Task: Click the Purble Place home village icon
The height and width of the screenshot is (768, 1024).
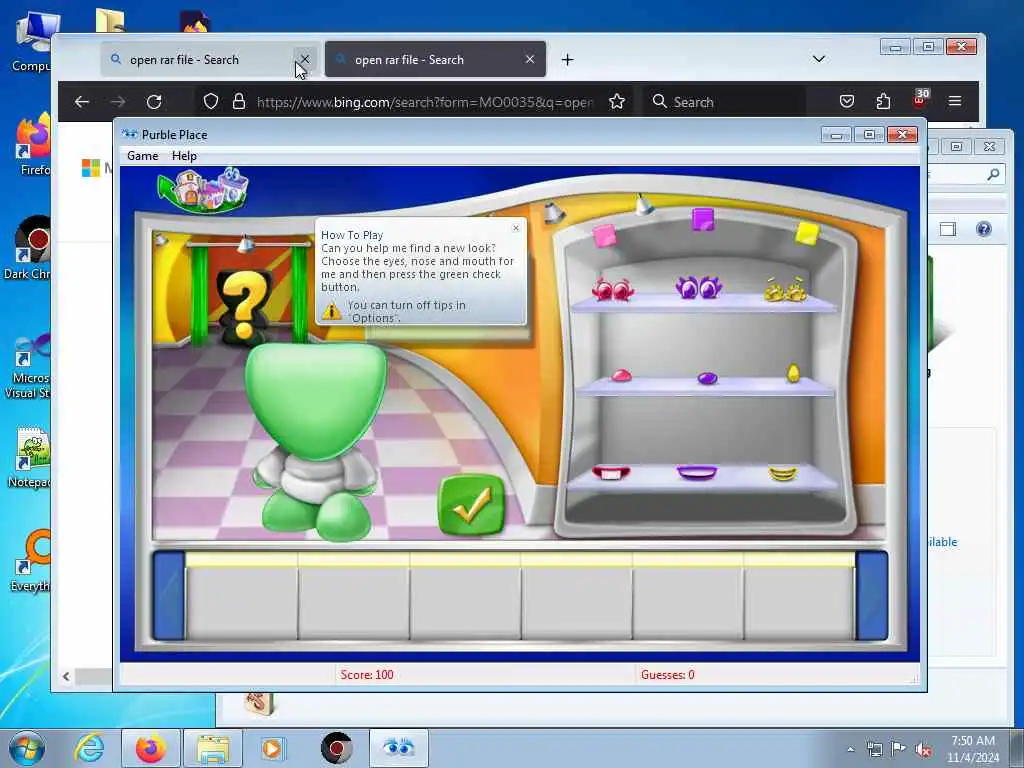Action: (204, 189)
